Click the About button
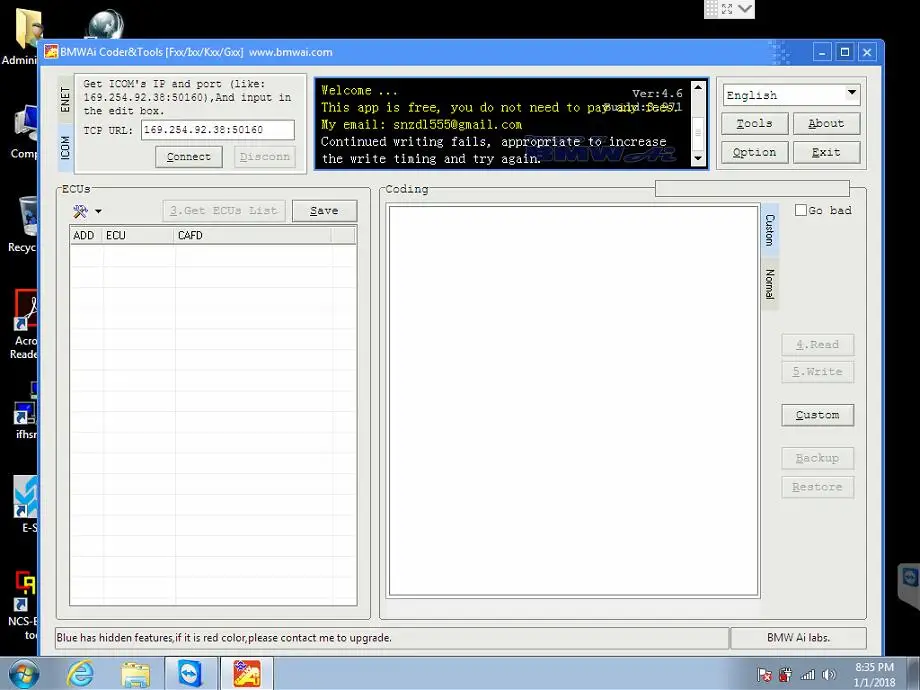This screenshot has width=920, height=690. click(x=826, y=124)
